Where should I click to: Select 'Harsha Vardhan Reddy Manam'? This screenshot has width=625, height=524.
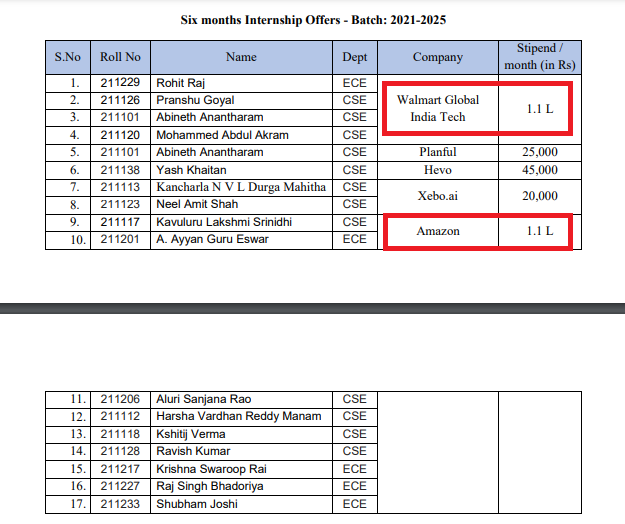coord(239,416)
